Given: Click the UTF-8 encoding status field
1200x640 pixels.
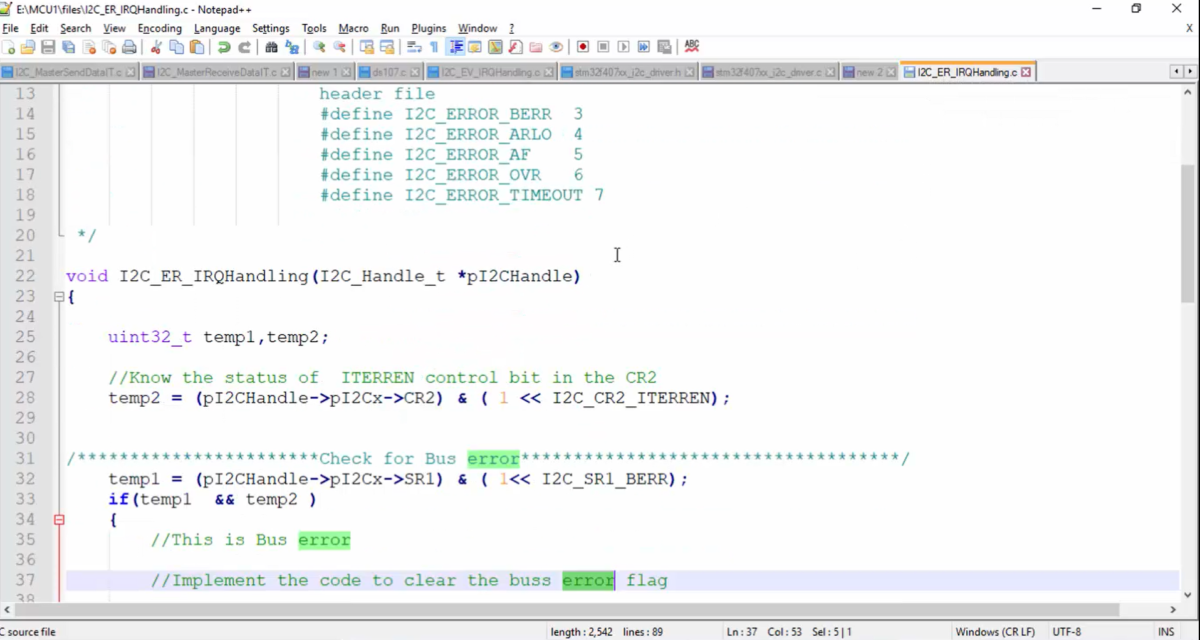Looking at the screenshot, I should [1066, 632].
